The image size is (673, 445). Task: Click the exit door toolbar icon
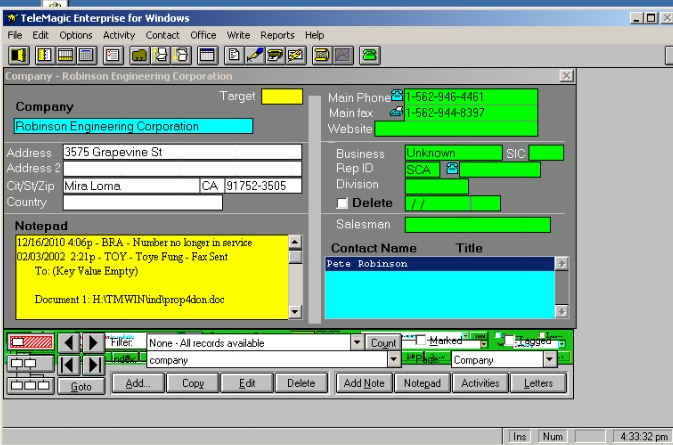[18, 55]
